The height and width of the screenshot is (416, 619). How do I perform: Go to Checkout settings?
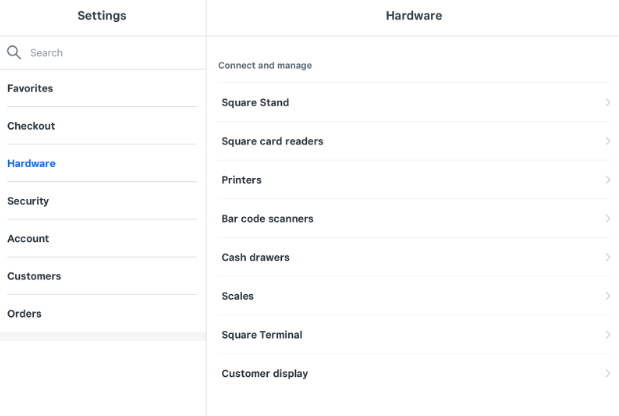click(31, 126)
